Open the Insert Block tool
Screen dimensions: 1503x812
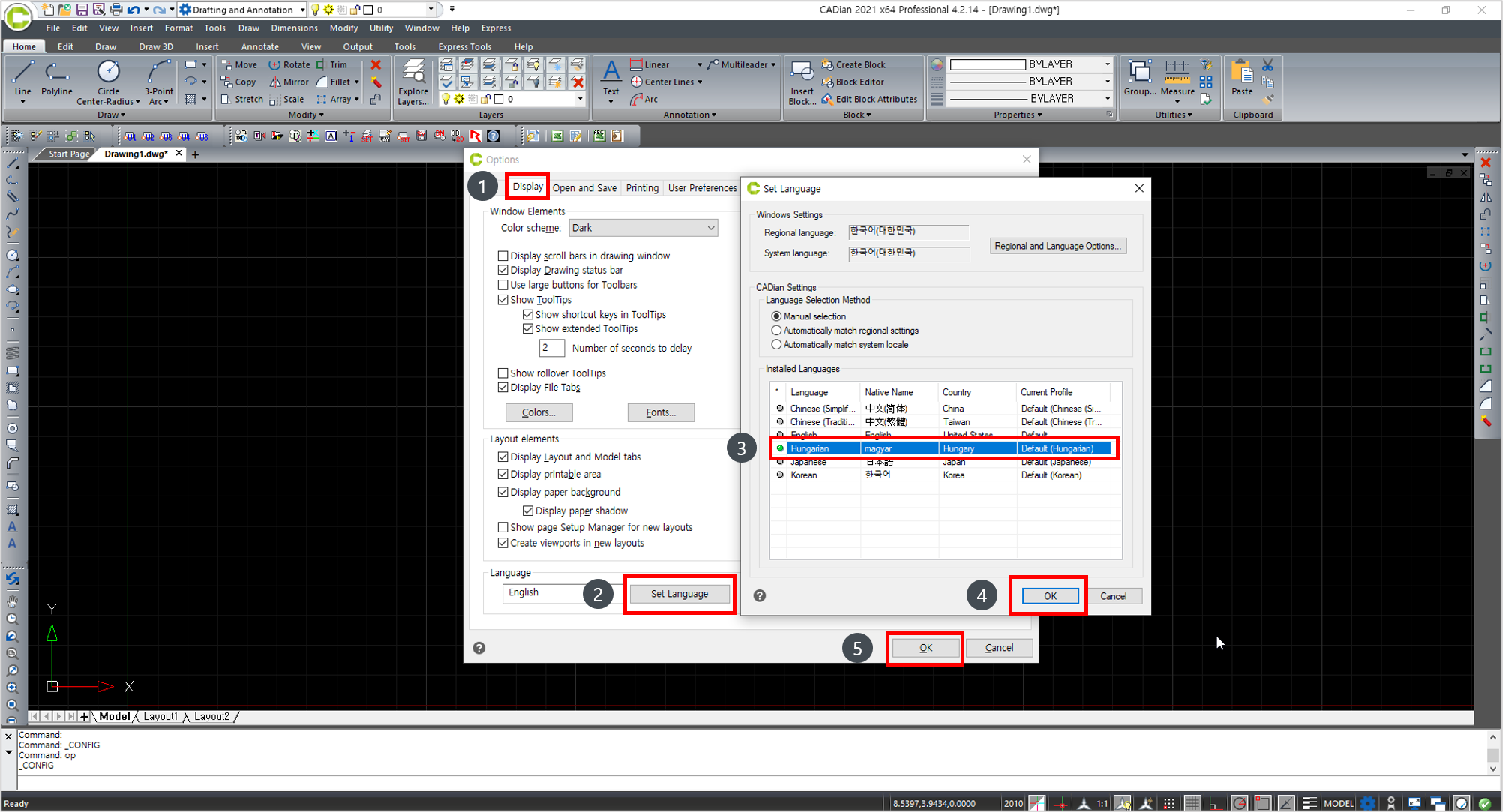802,82
